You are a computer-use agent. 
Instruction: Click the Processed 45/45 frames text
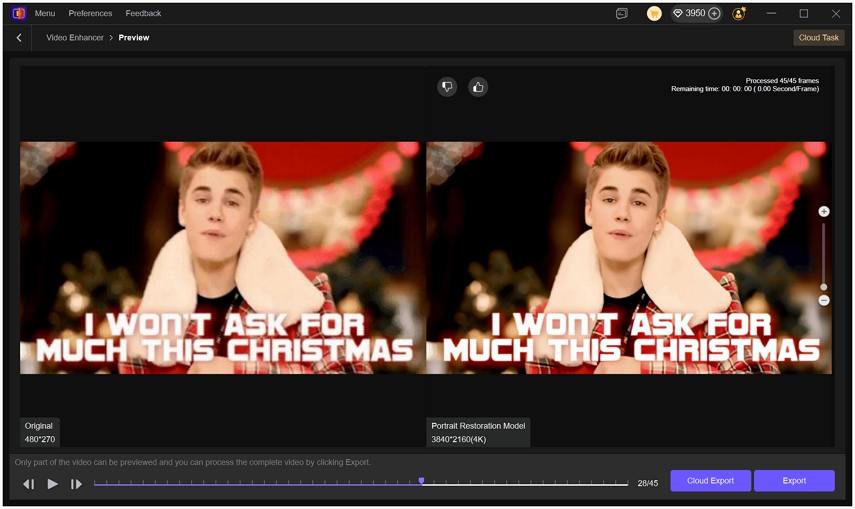point(782,81)
